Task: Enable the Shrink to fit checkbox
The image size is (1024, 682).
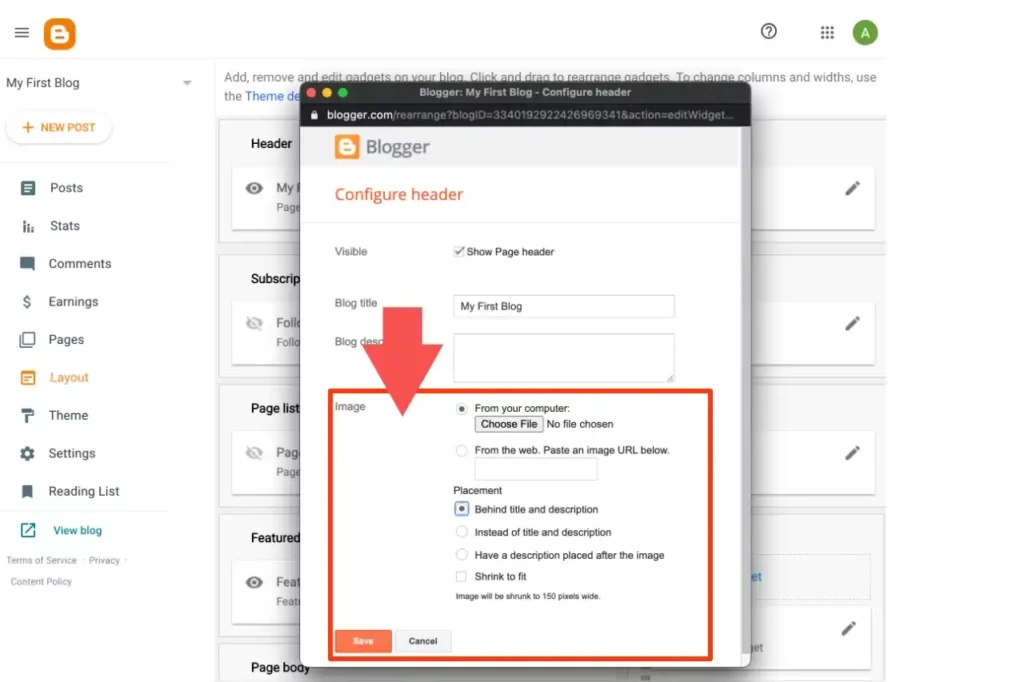Action: coord(461,576)
